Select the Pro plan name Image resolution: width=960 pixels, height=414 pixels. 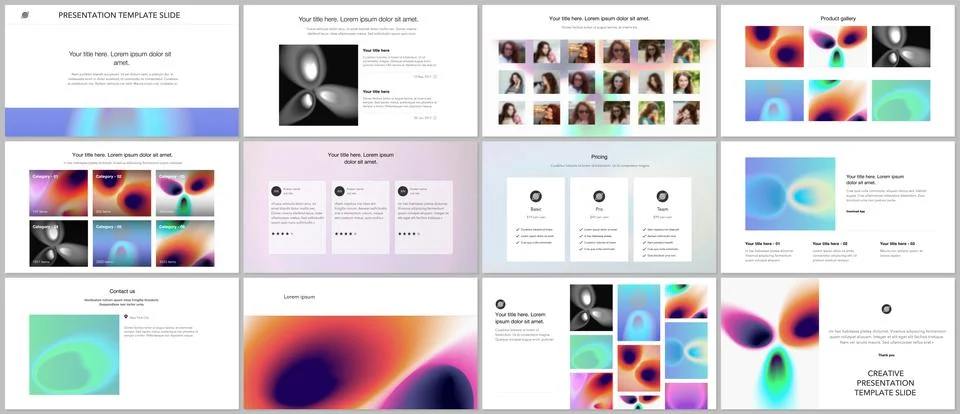click(599, 209)
